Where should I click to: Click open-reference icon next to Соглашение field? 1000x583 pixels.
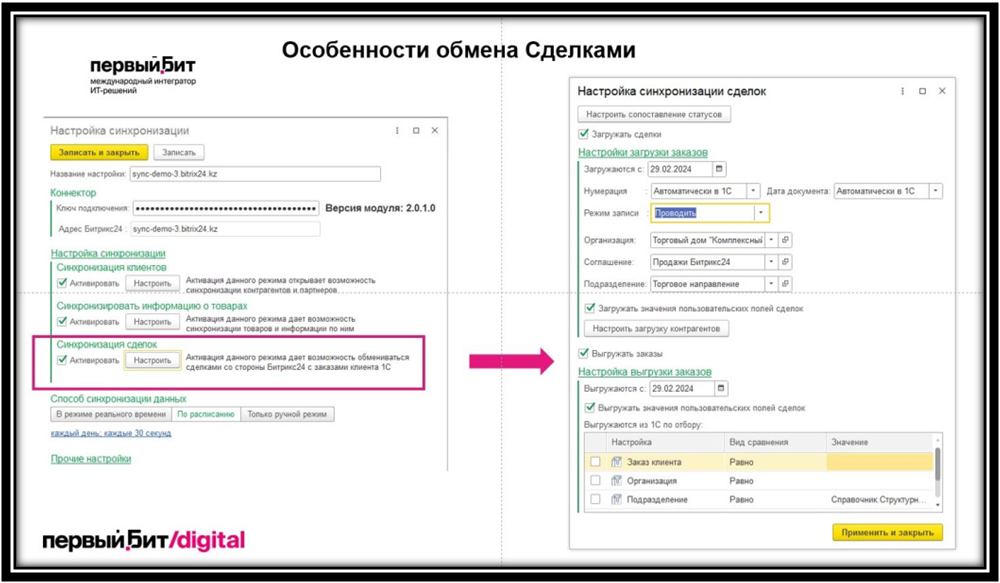pyautogui.click(x=786, y=262)
